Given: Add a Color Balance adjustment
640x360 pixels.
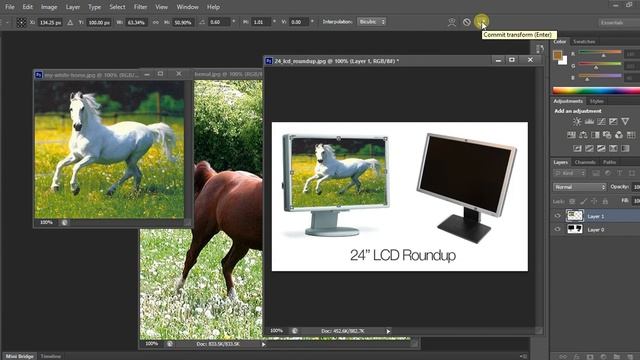Looking at the screenshot, I should coord(583,135).
